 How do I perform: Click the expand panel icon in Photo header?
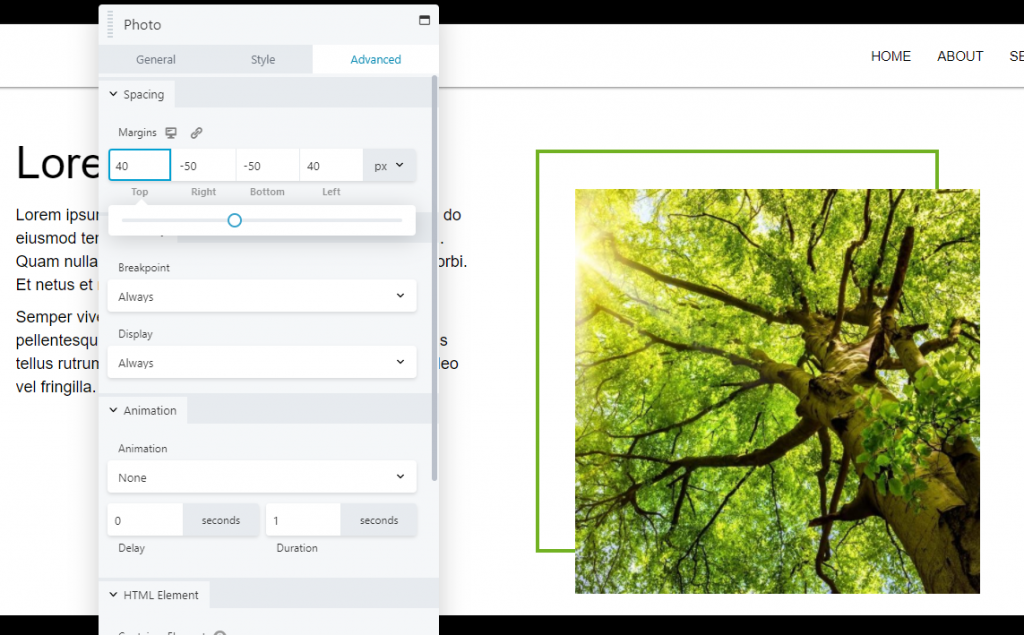click(424, 20)
